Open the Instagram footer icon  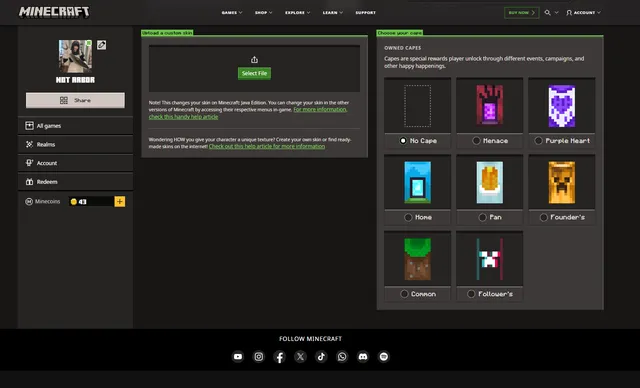tap(259, 357)
